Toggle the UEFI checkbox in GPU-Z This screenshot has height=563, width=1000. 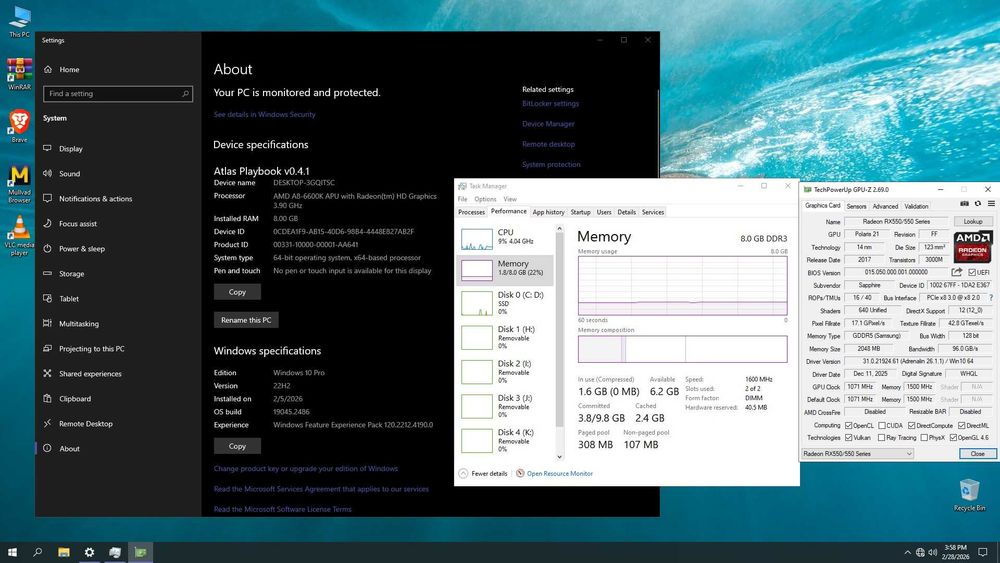click(x=972, y=272)
